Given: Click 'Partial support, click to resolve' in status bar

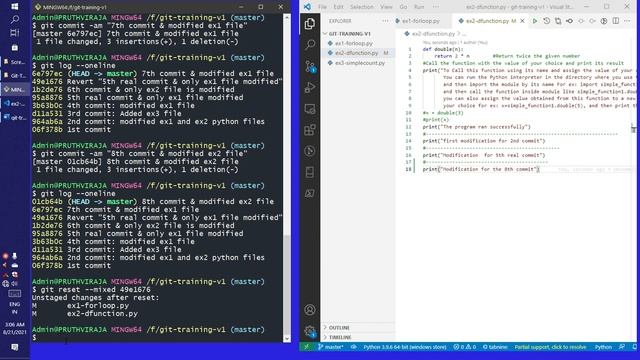Looking at the screenshot, I should (550, 347).
